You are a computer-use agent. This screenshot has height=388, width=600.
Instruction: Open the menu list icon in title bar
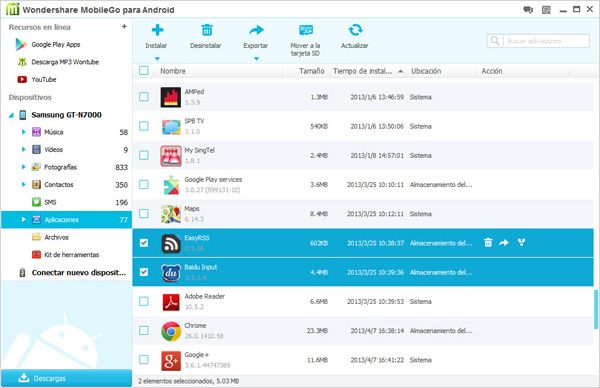coord(546,10)
